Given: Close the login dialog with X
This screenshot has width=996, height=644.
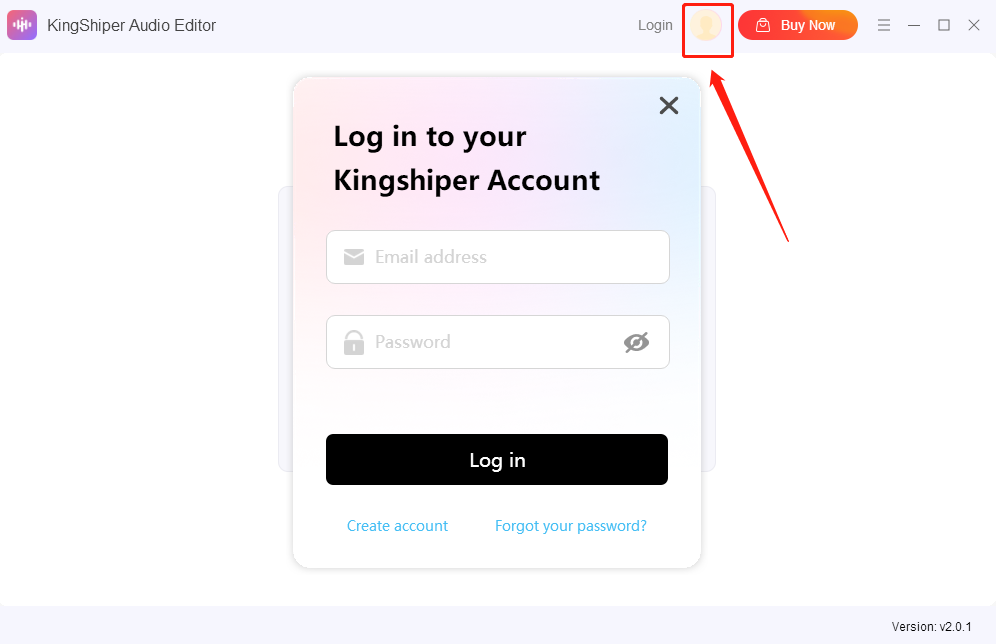Looking at the screenshot, I should click(669, 105).
